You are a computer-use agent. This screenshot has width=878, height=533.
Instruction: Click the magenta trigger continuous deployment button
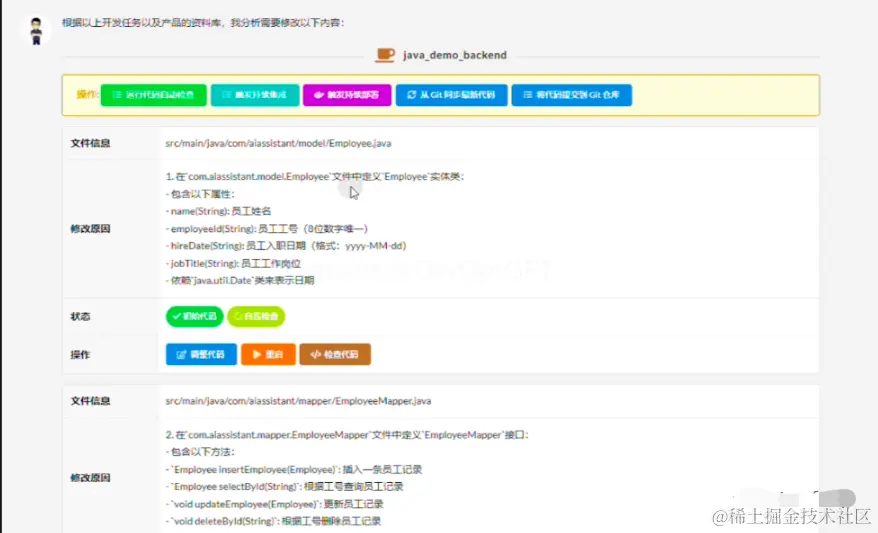coord(347,95)
